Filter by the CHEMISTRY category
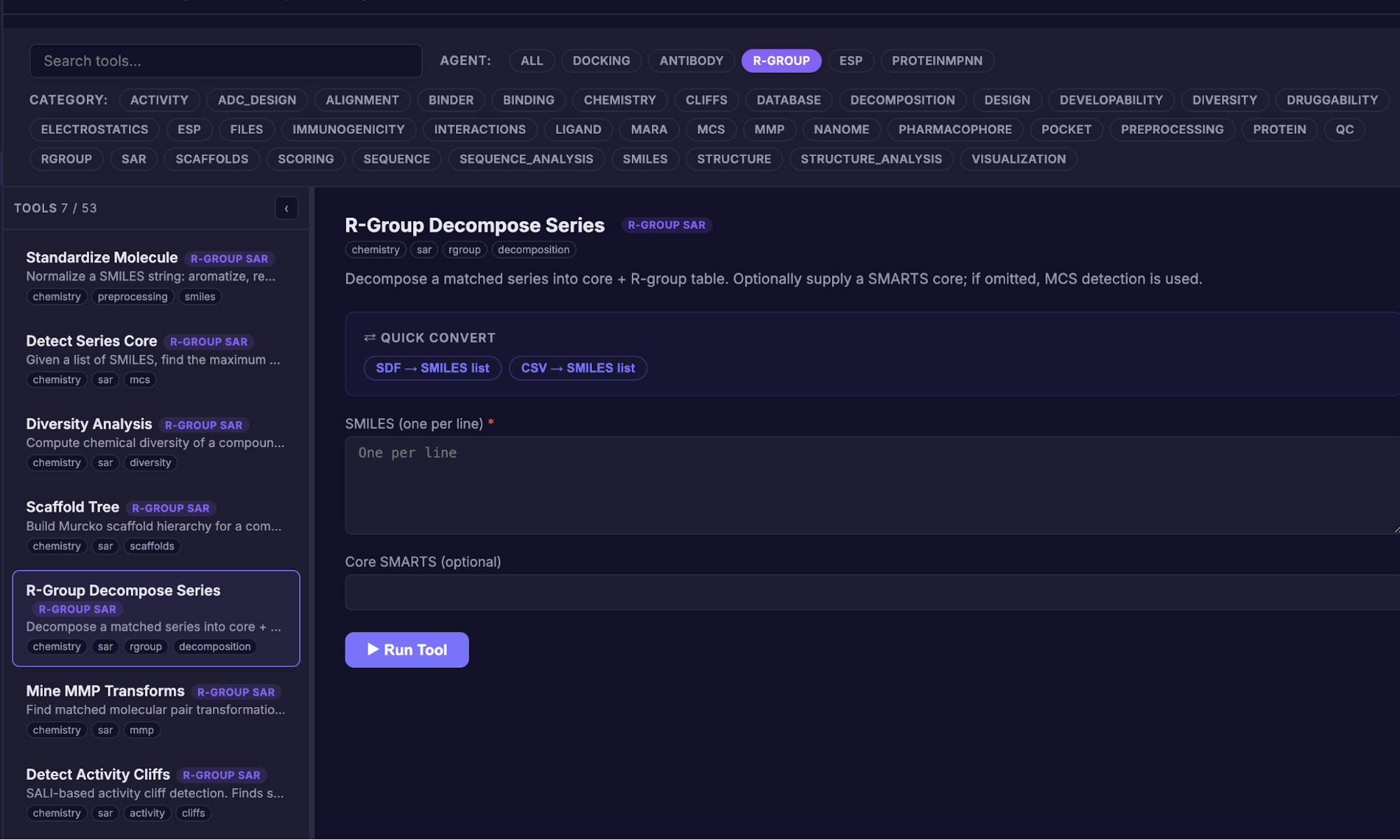1400x840 pixels. click(619, 100)
